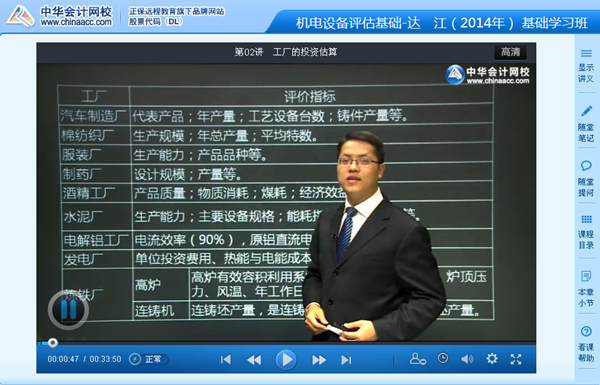Enter fullscreen mode with the expand icon

516,359
